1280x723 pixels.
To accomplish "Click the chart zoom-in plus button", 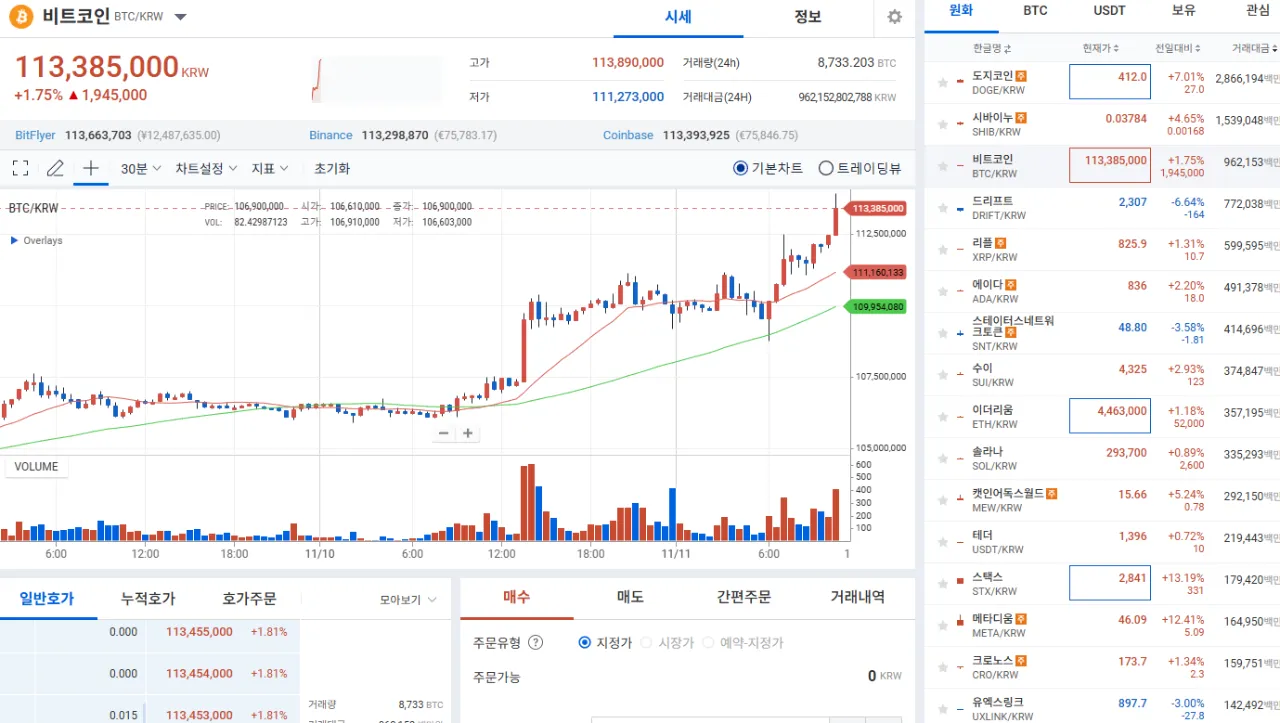I will pyautogui.click(x=467, y=433).
